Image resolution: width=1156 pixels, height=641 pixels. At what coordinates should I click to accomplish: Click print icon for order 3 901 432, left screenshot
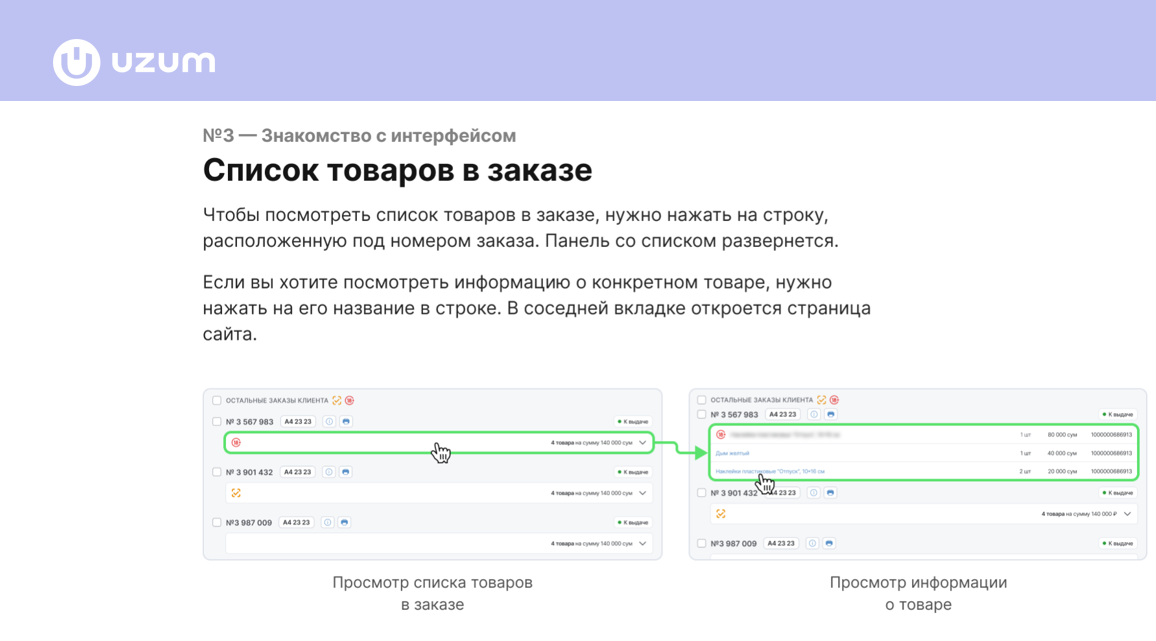346,472
